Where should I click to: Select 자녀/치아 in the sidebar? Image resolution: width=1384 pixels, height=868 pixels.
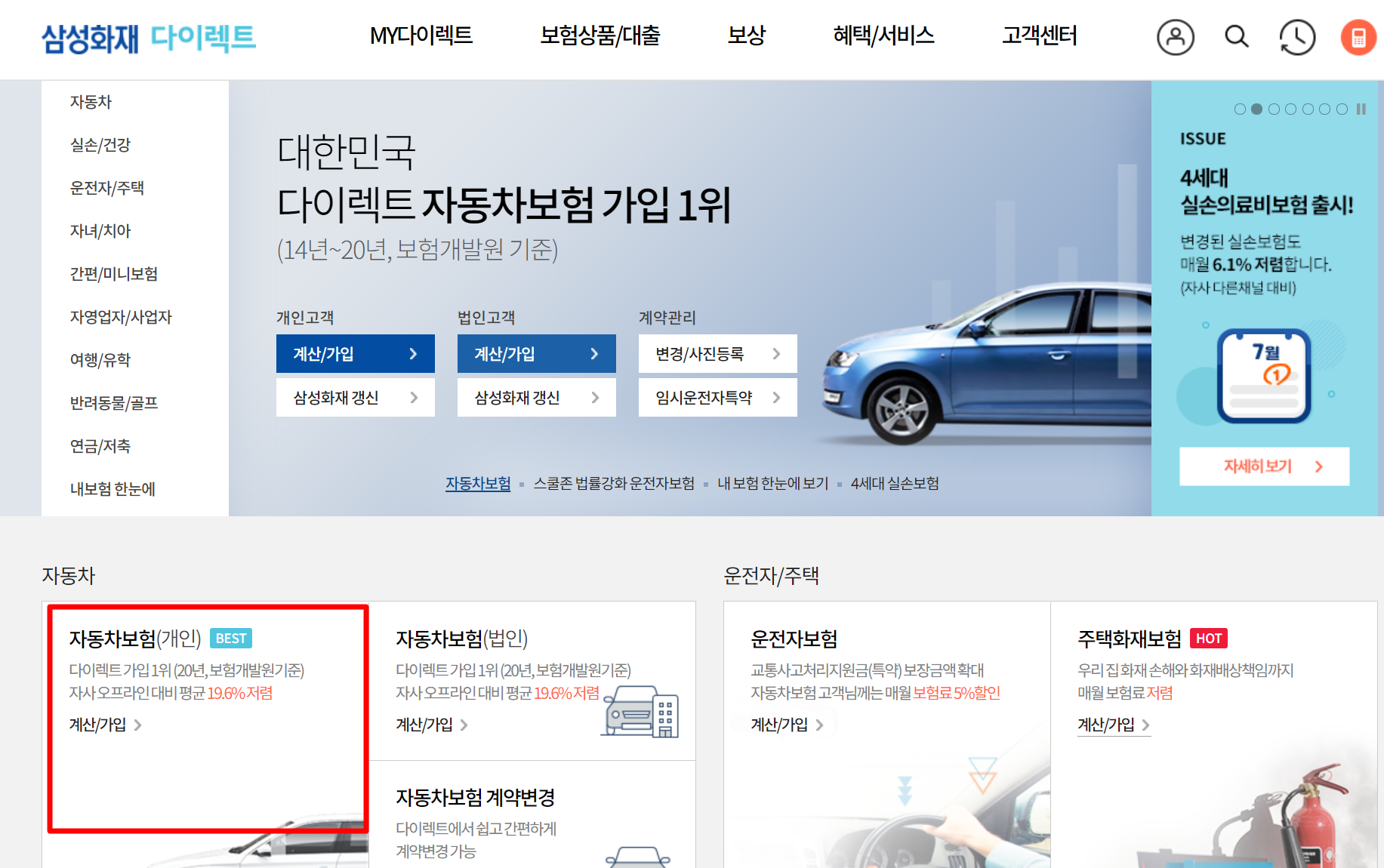[x=100, y=231]
